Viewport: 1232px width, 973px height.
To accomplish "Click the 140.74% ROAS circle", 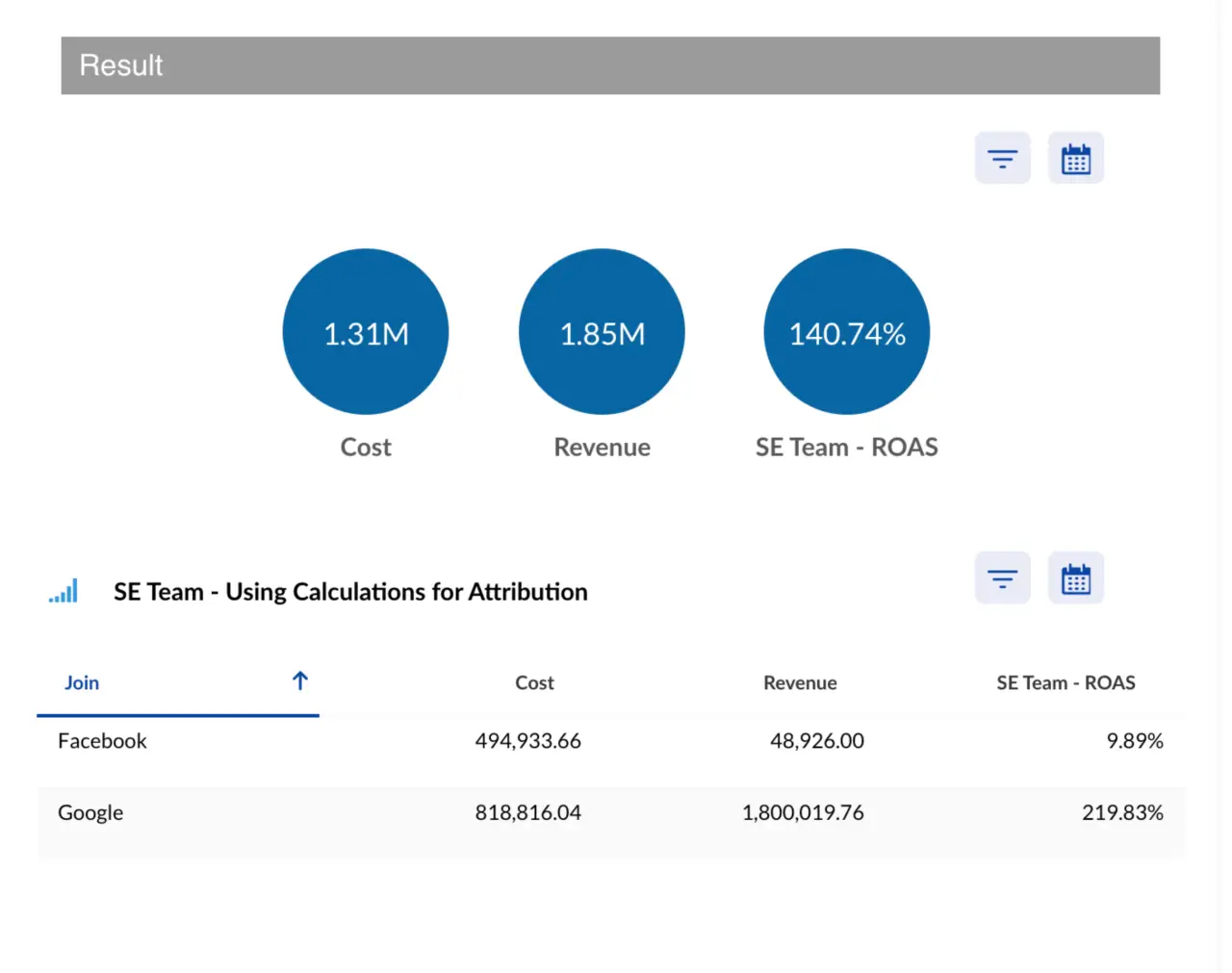I will click(x=847, y=332).
